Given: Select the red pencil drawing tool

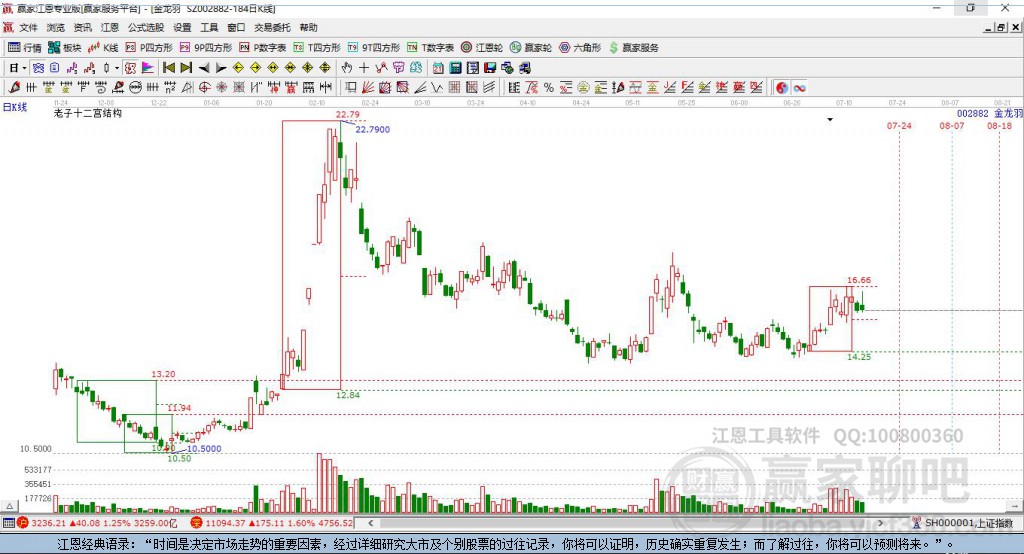Looking at the screenshot, I should coord(14,87).
